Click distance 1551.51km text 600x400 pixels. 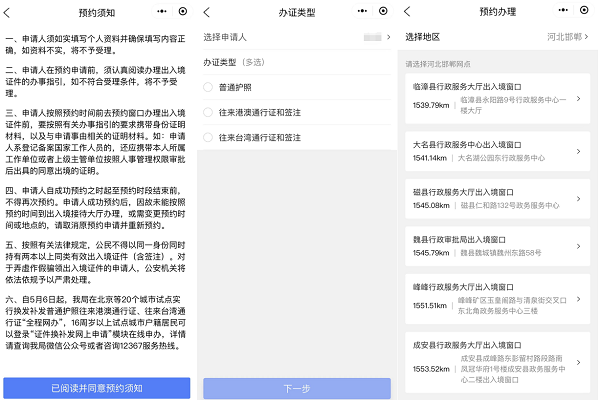[x=430, y=305]
